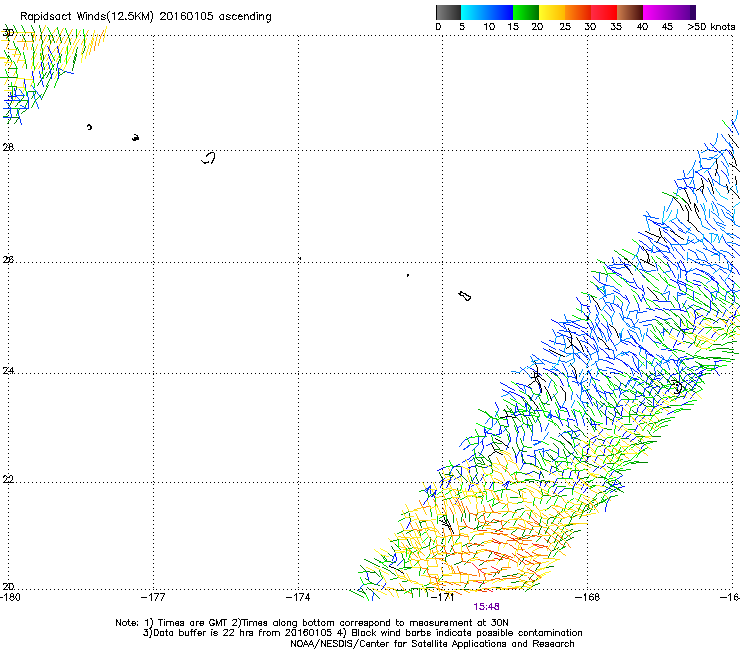
Task: Click the gray 0-5 knots legend segment
Action: tap(448, 12)
